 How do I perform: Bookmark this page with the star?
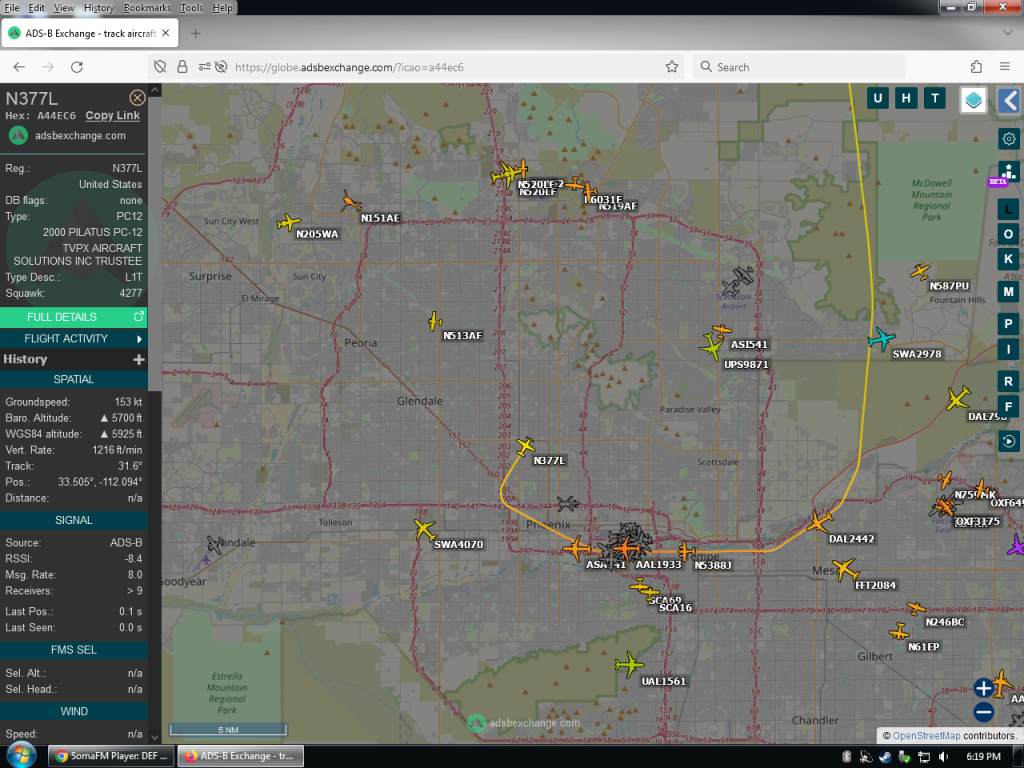click(671, 67)
